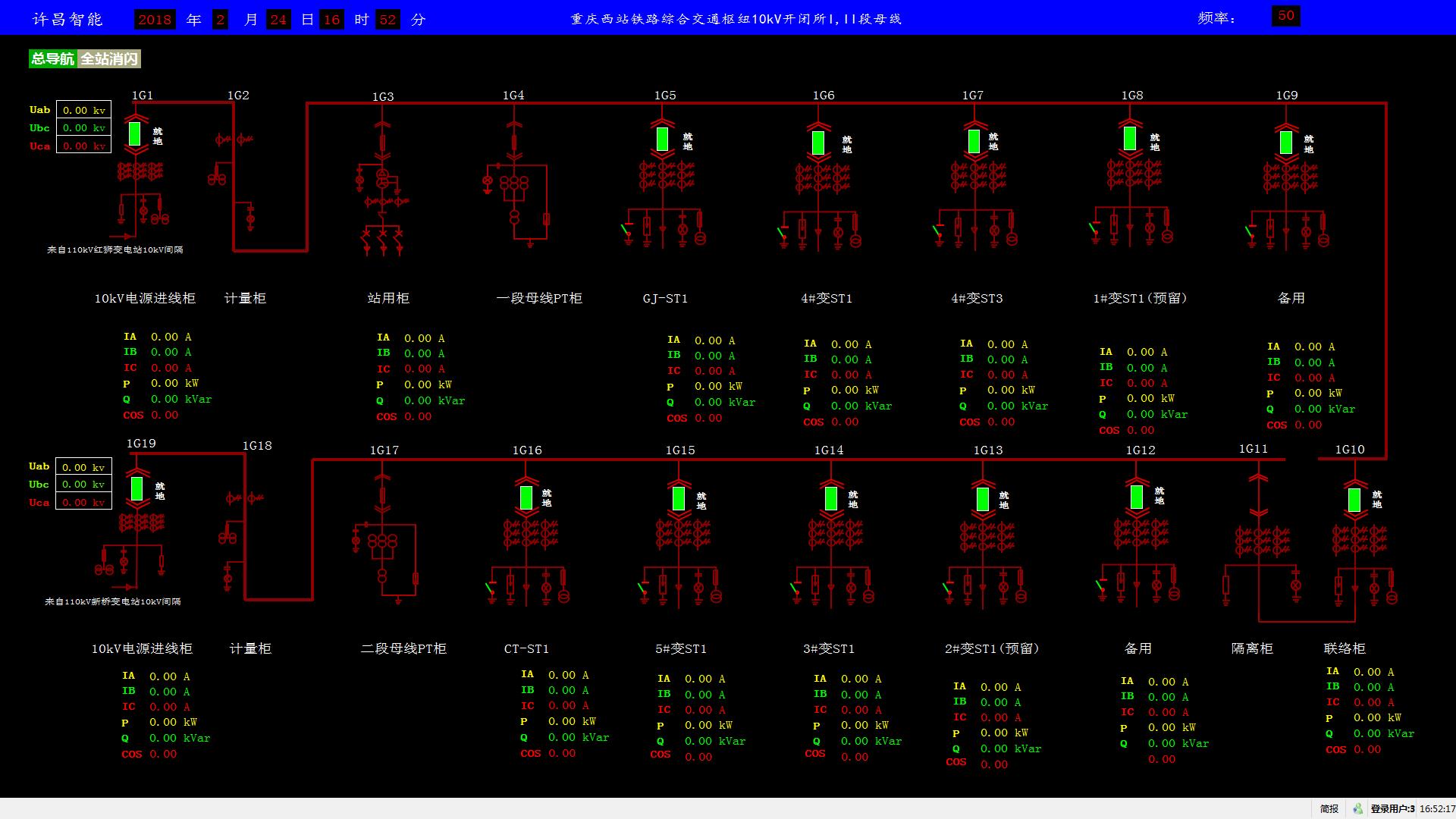Click the 1G19 incoming line green breaker

[136, 488]
